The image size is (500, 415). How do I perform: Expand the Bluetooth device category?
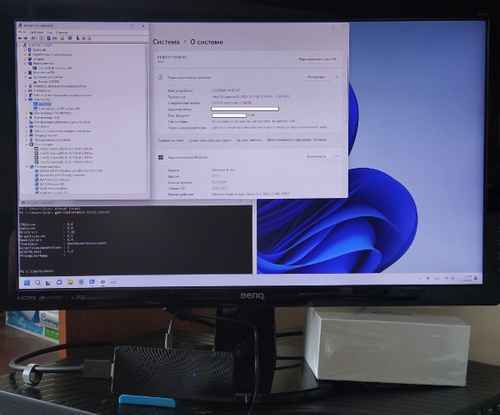pyautogui.click(x=25, y=50)
